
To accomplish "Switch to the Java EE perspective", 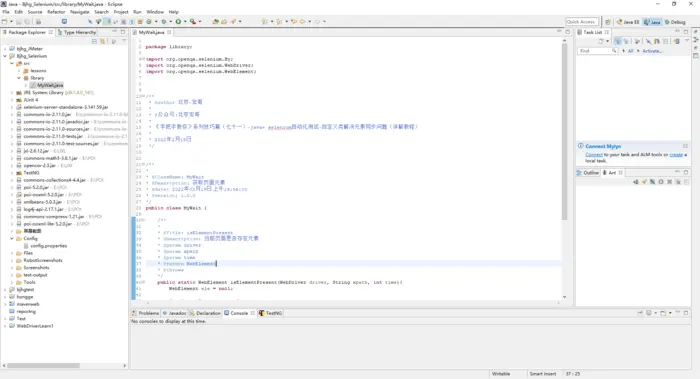I will click(x=628, y=22).
